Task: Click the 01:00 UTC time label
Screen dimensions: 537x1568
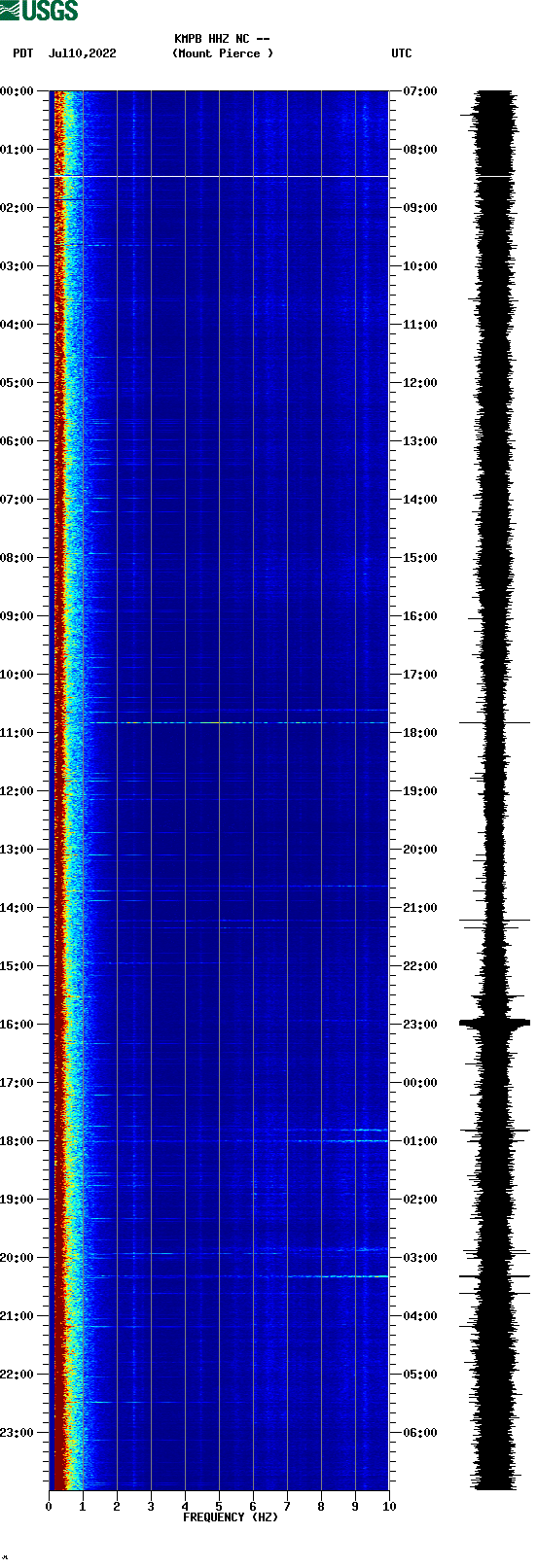Action: pyautogui.click(x=420, y=1141)
